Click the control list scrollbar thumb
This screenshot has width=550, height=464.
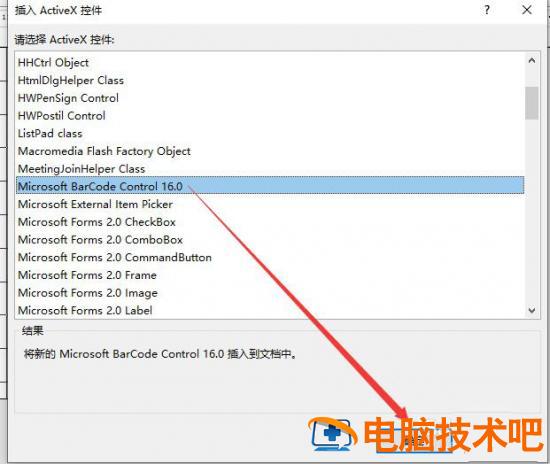pos(532,103)
